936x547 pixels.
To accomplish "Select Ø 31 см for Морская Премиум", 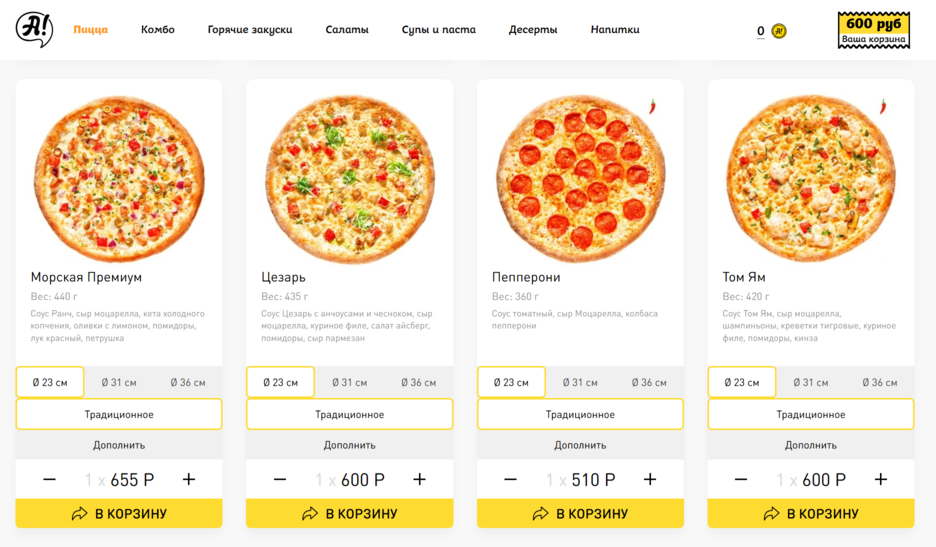I will coord(119,382).
